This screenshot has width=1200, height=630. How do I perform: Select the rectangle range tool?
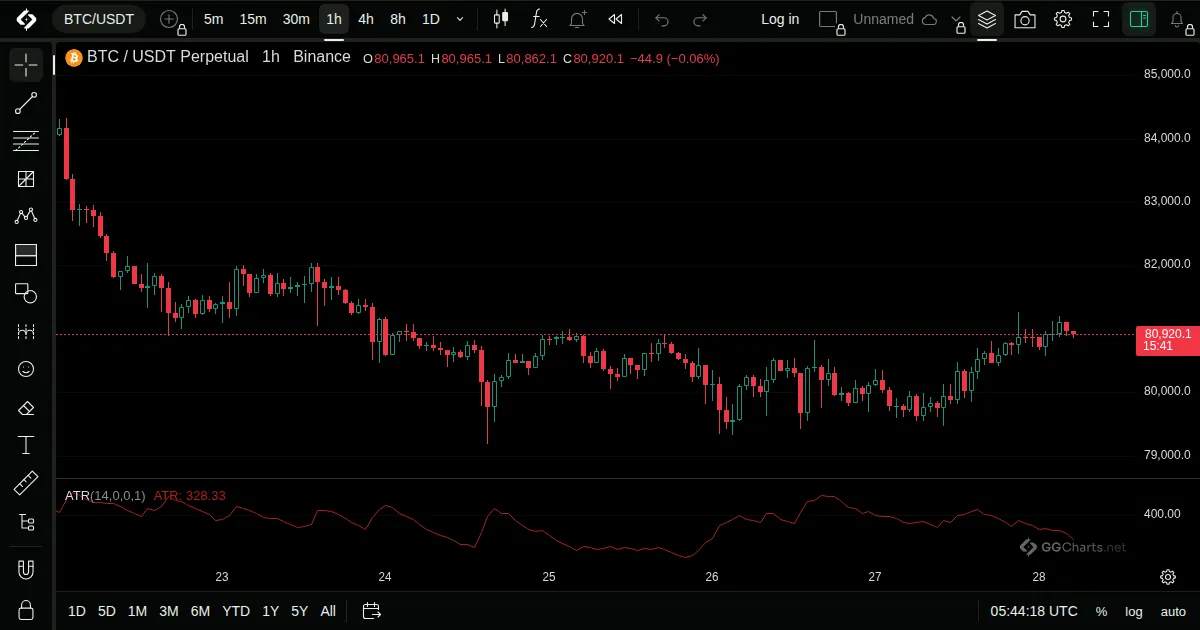[26, 255]
